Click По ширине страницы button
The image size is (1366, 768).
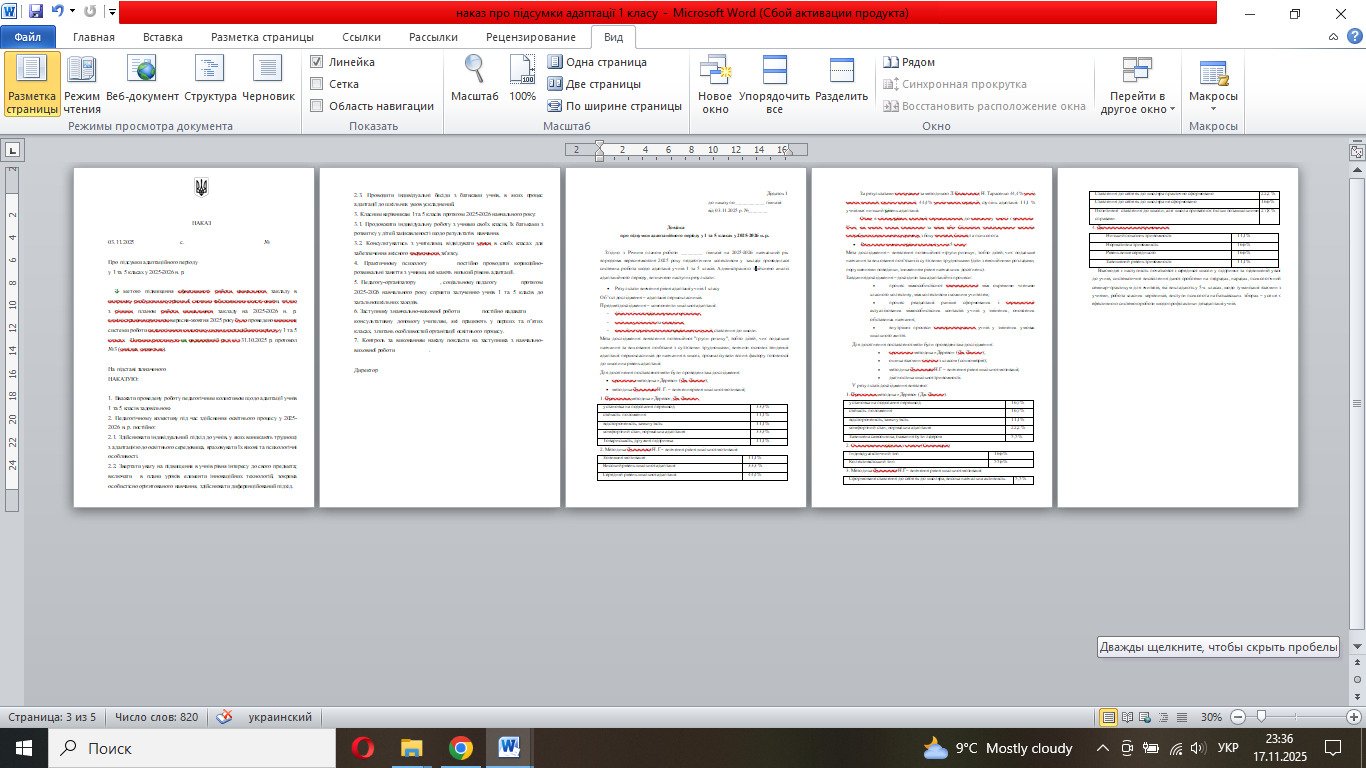pos(614,106)
